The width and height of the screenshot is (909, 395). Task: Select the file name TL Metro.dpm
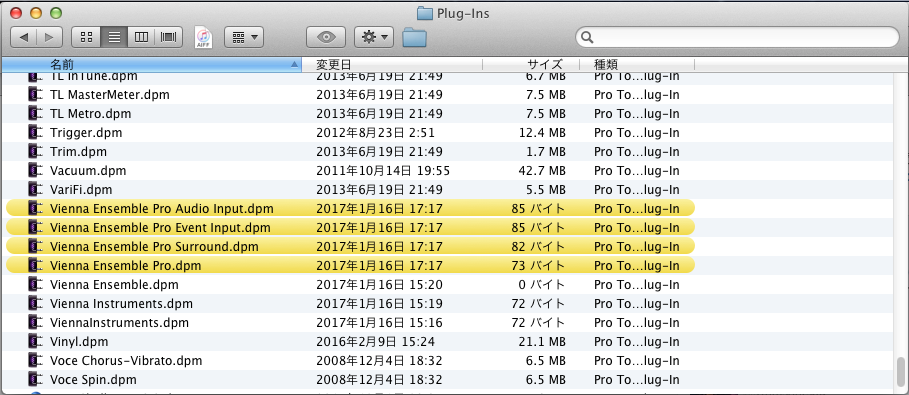(x=90, y=114)
